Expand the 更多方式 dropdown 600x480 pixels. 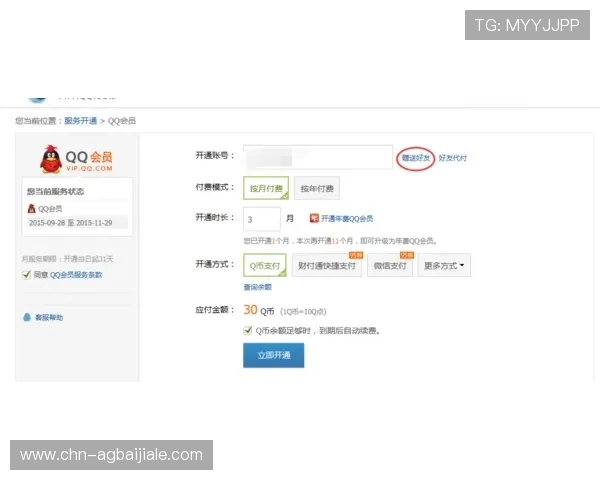(444, 265)
